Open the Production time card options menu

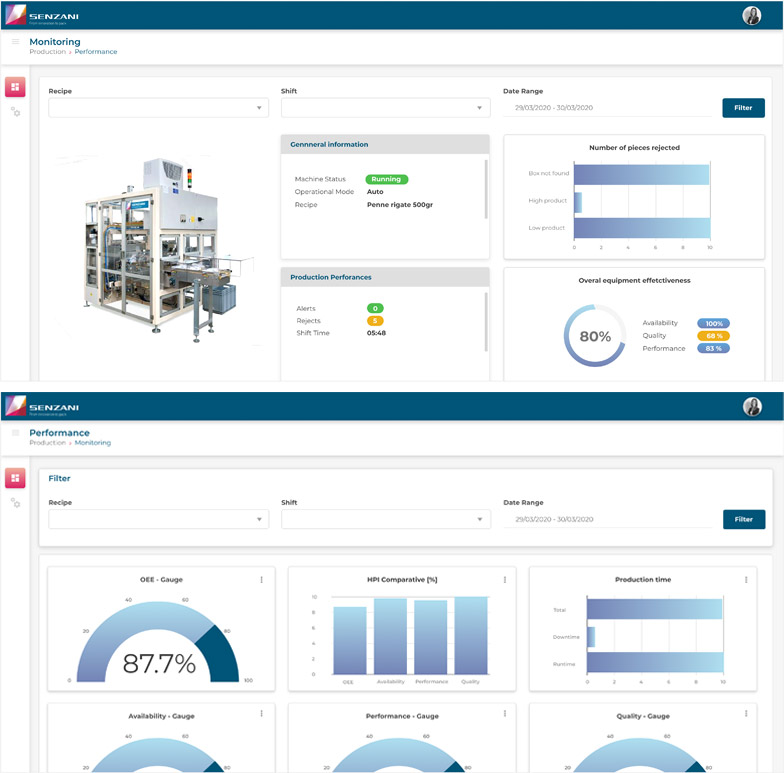click(746, 580)
